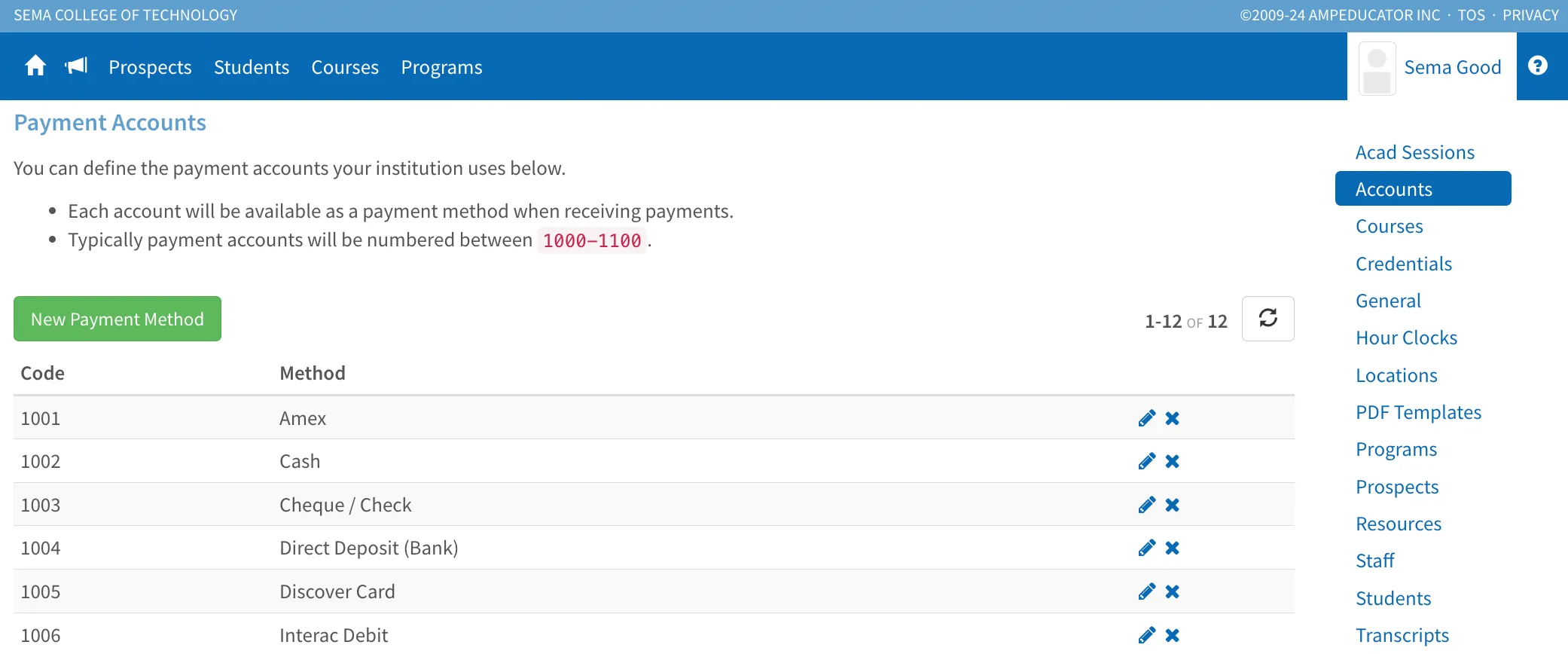Viewport: 1568px width, 654px height.
Task: Click the user avatar thumbnail
Action: (1377, 69)
